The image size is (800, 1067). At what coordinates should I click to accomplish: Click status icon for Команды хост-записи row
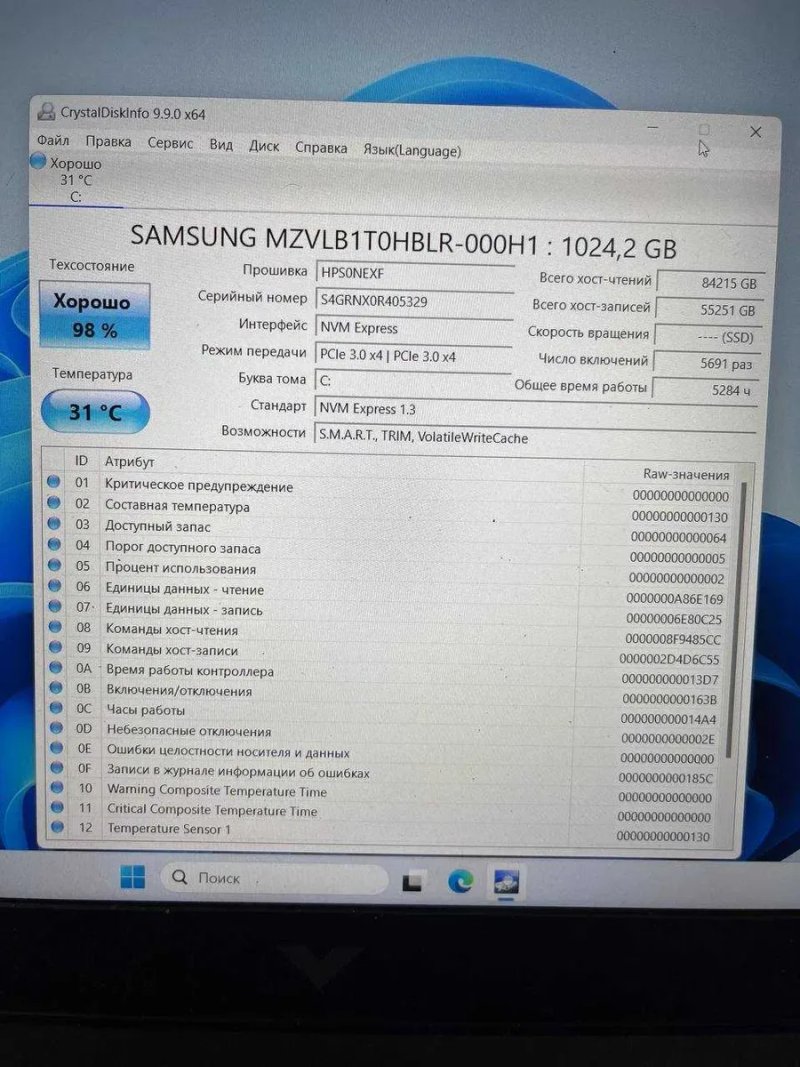point(56,646)
